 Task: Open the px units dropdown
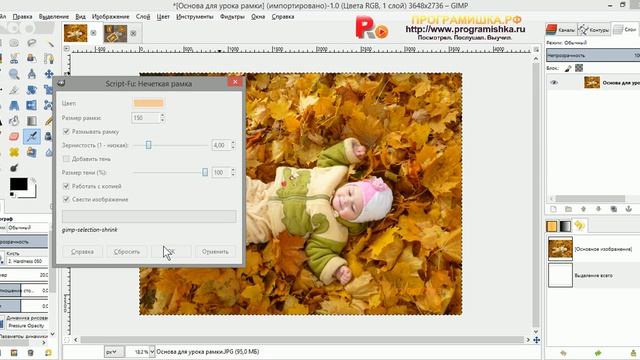coord(113,351)
